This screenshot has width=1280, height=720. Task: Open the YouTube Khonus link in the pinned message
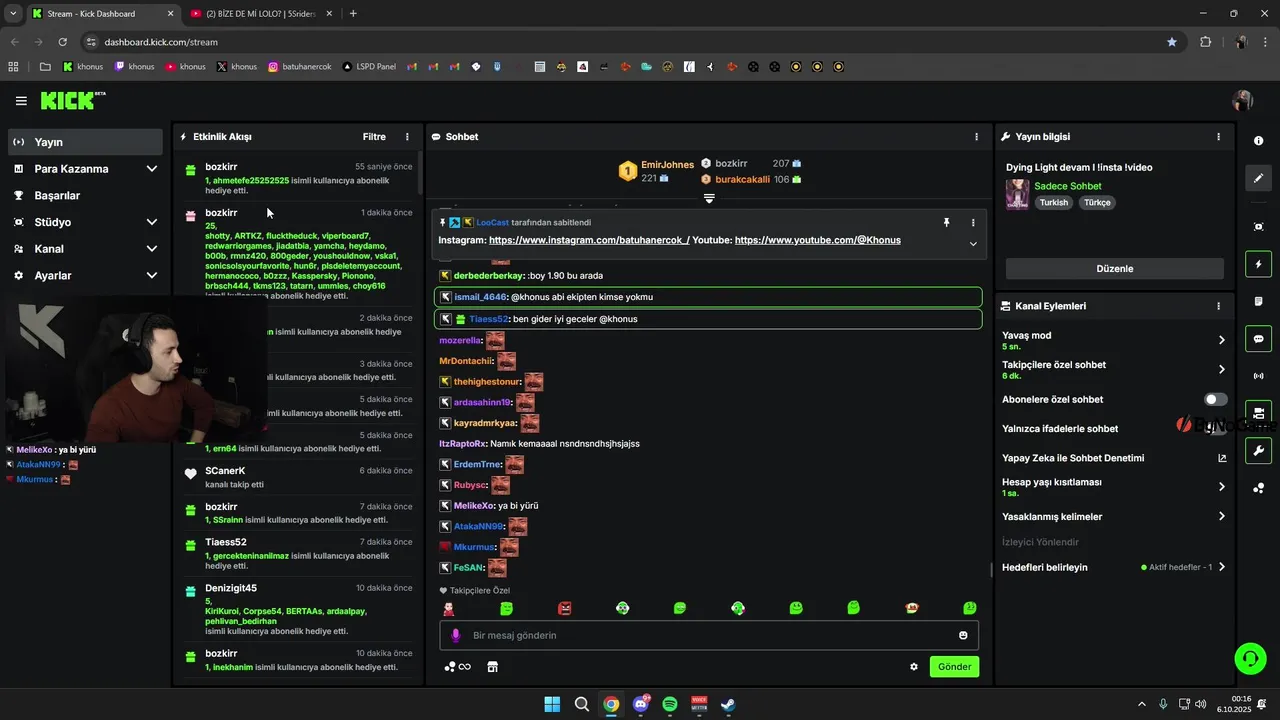point(817,240)
